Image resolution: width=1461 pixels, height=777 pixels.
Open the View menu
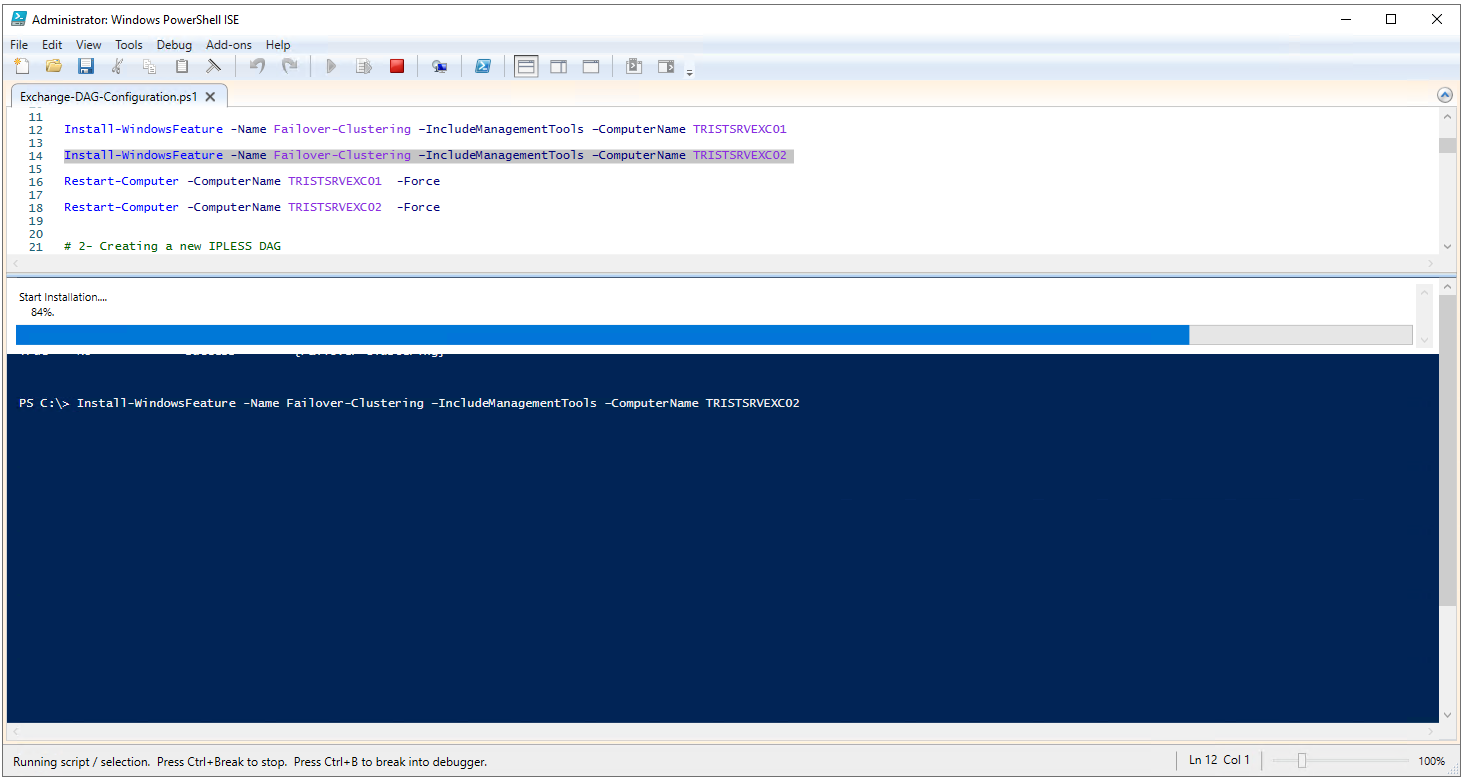(x=89, y=45)
